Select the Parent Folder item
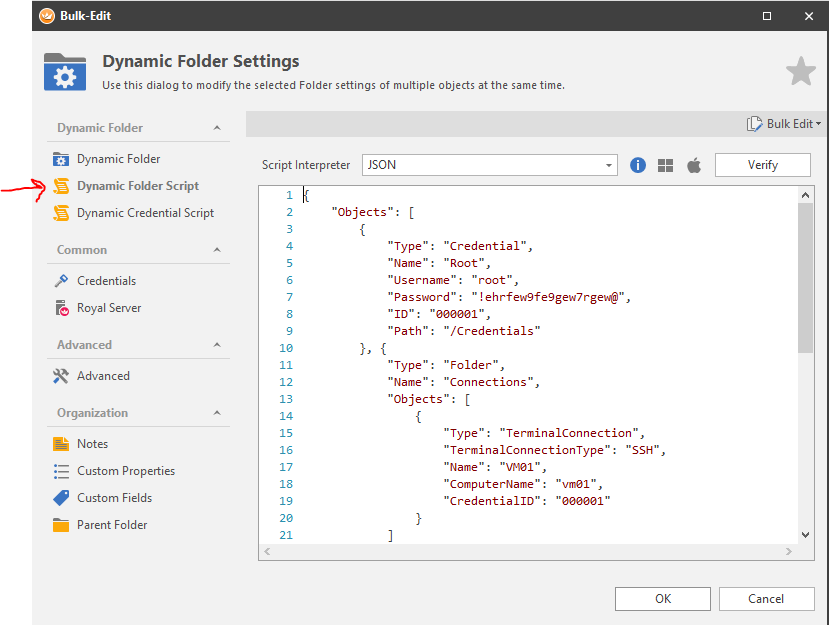Viewport: 829px width, 625px height. tap(111, 525)
